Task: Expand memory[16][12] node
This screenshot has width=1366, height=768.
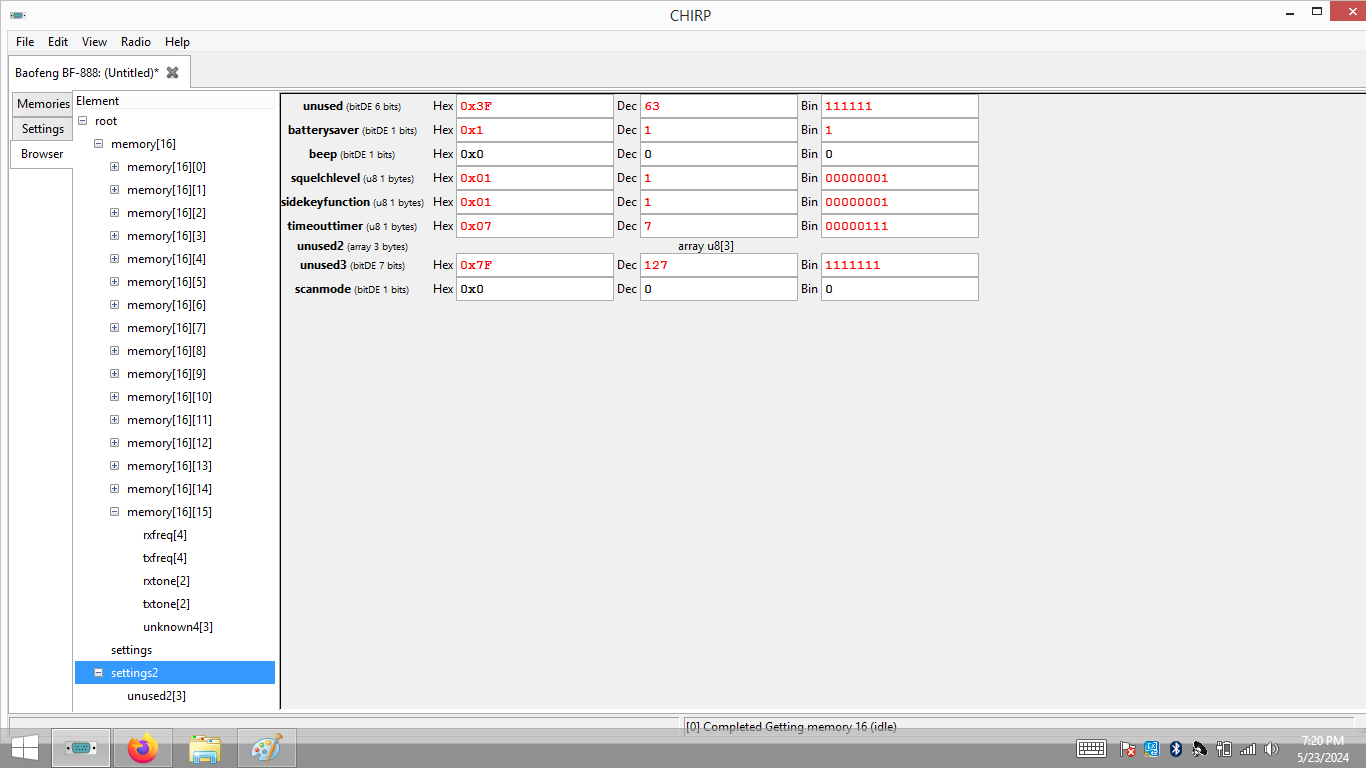Action: [115, 443]
